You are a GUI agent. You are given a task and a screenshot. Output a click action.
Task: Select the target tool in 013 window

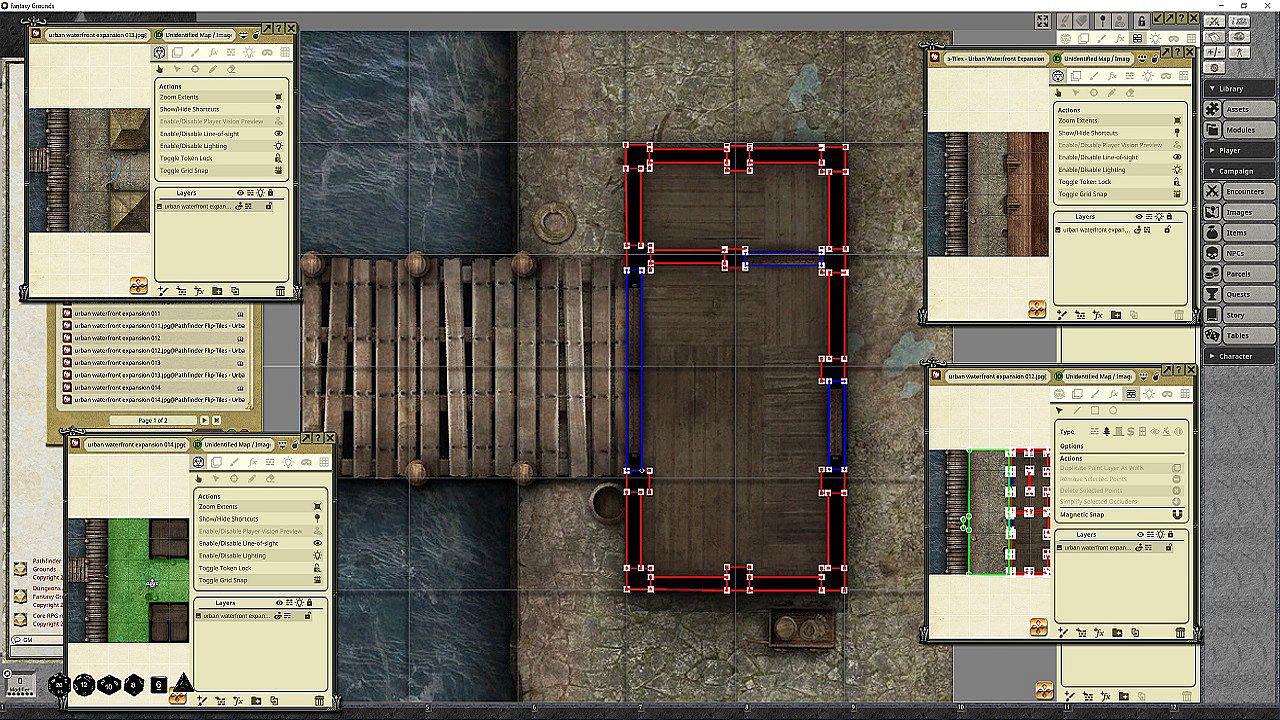(x=195, y=69)
